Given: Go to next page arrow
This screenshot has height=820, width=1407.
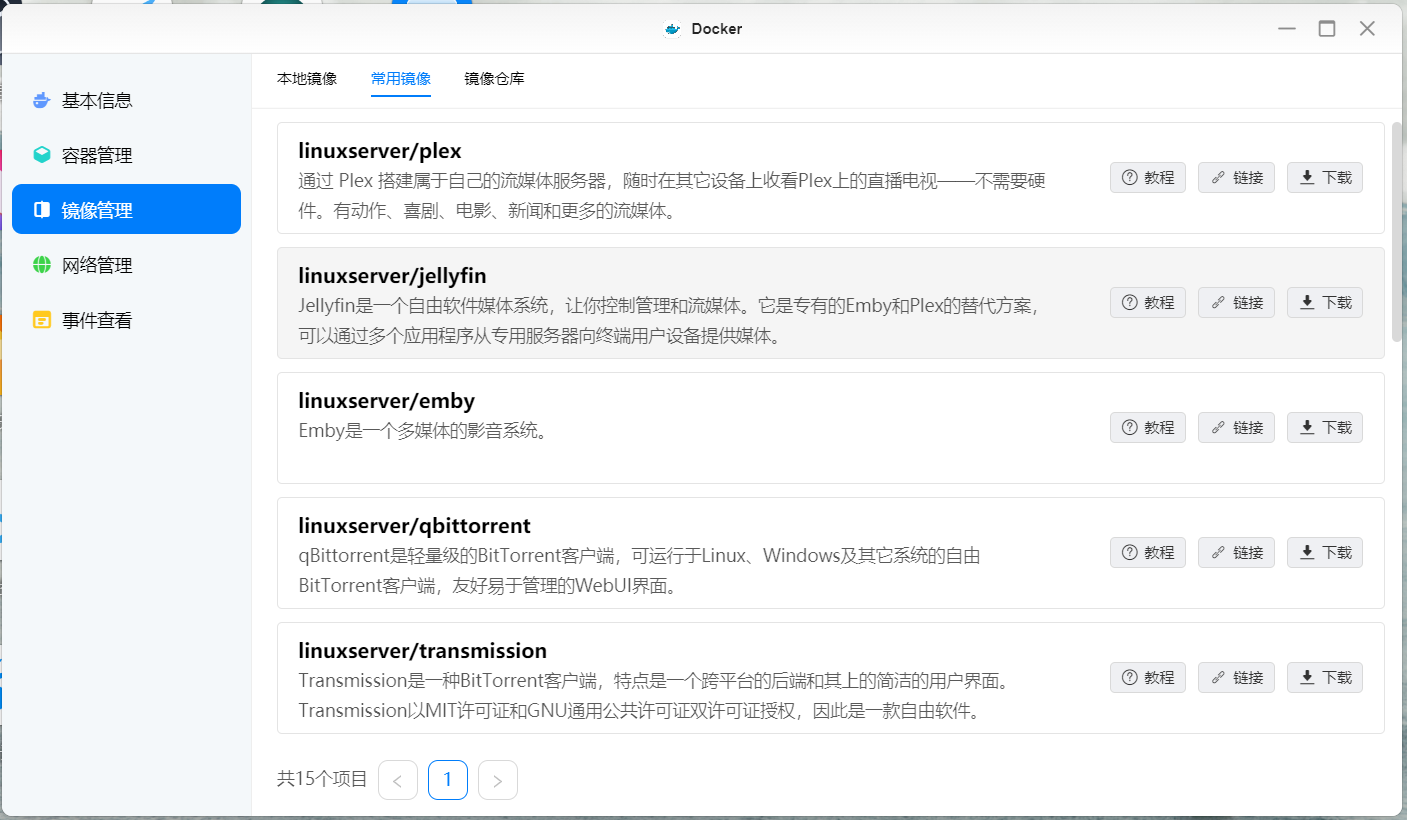Looking at the screenshot, I should (x=498, y=780).
